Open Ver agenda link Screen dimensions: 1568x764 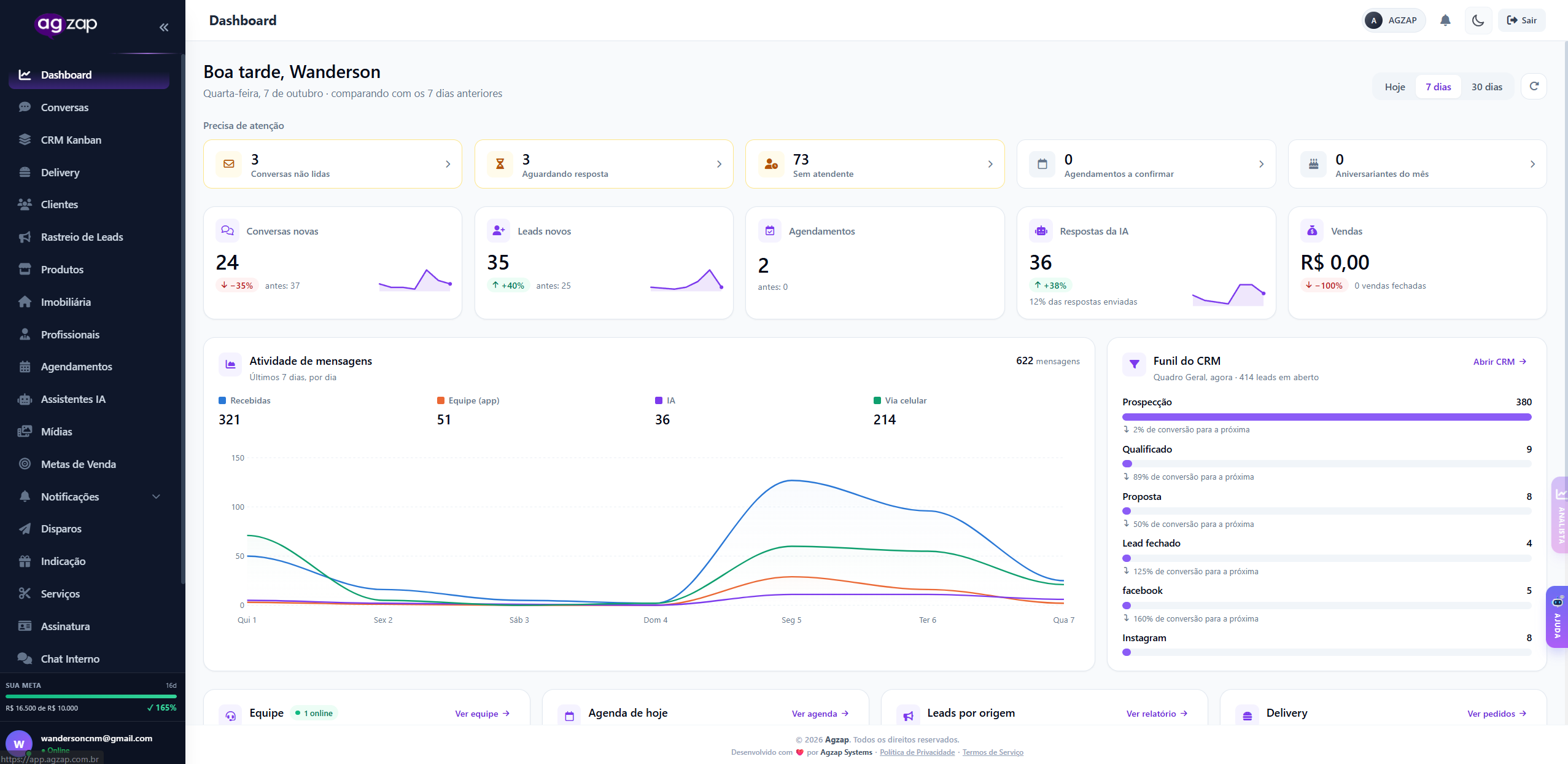[x=820, y=714]
